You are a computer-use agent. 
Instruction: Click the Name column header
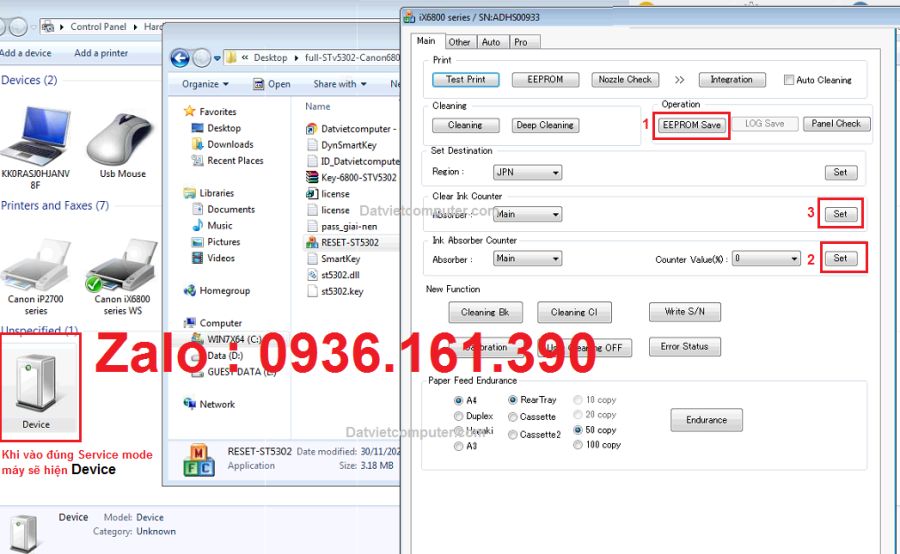click(x=317, y=106)
